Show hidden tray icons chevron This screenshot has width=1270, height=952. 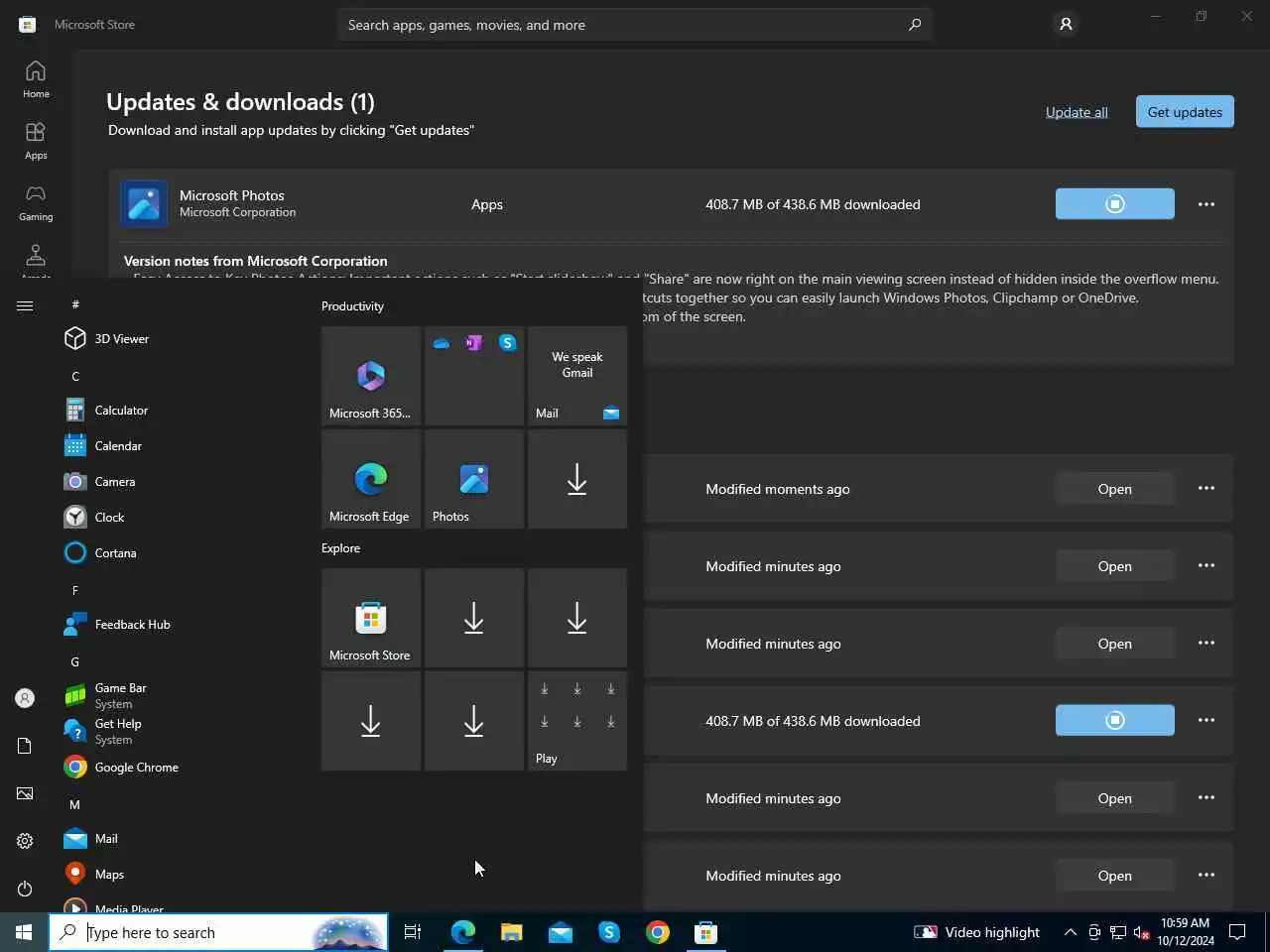pyautogui.click(x=1071, y=932)
